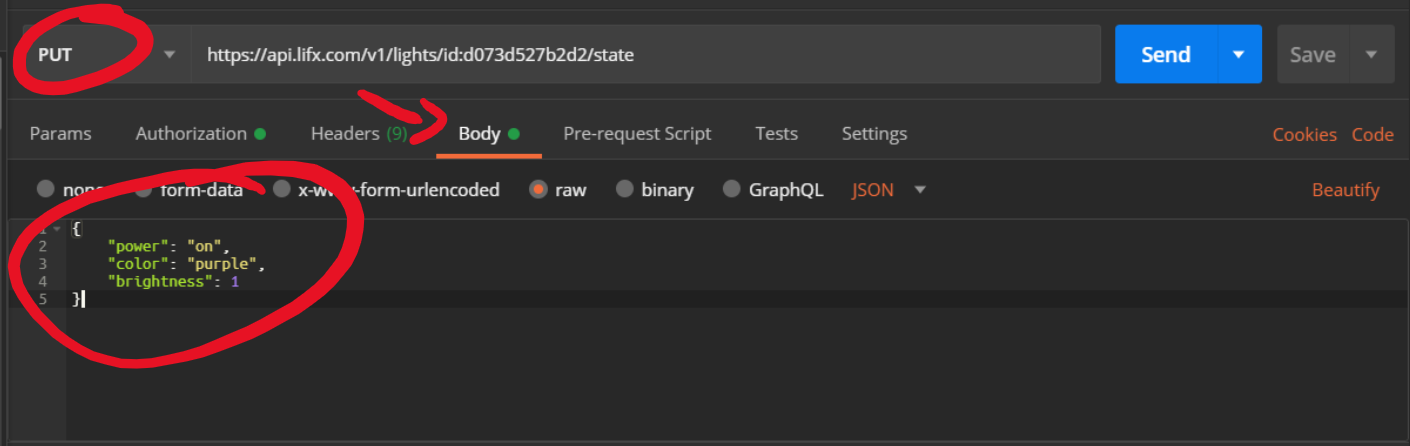
Task: Click Beautify to format JSON
Action: (x=1346, y=190)
